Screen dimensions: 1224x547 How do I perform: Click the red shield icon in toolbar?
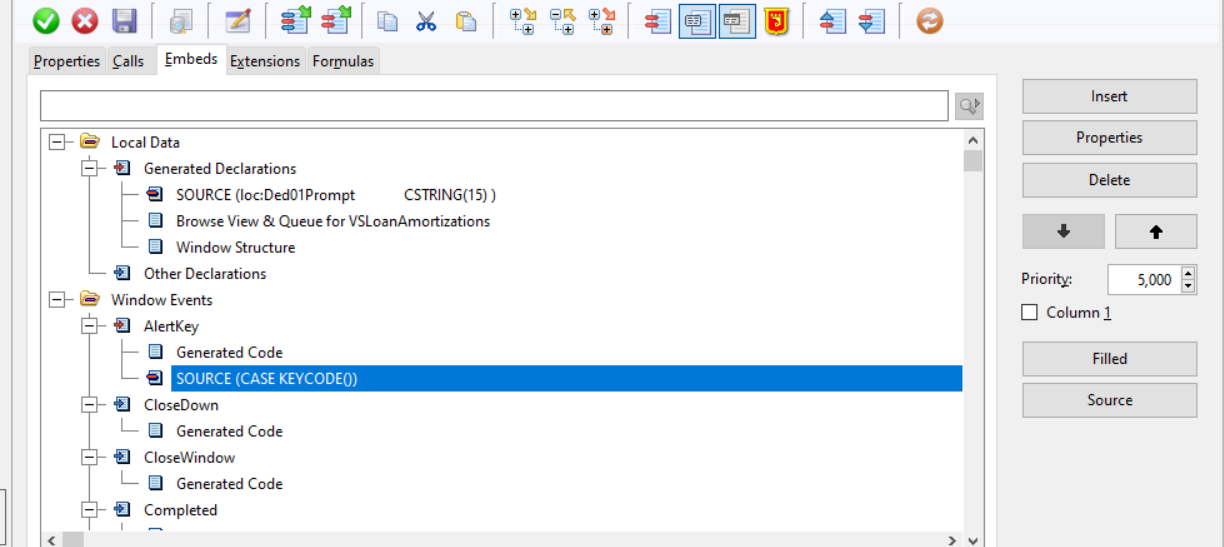tap(776, 21)
